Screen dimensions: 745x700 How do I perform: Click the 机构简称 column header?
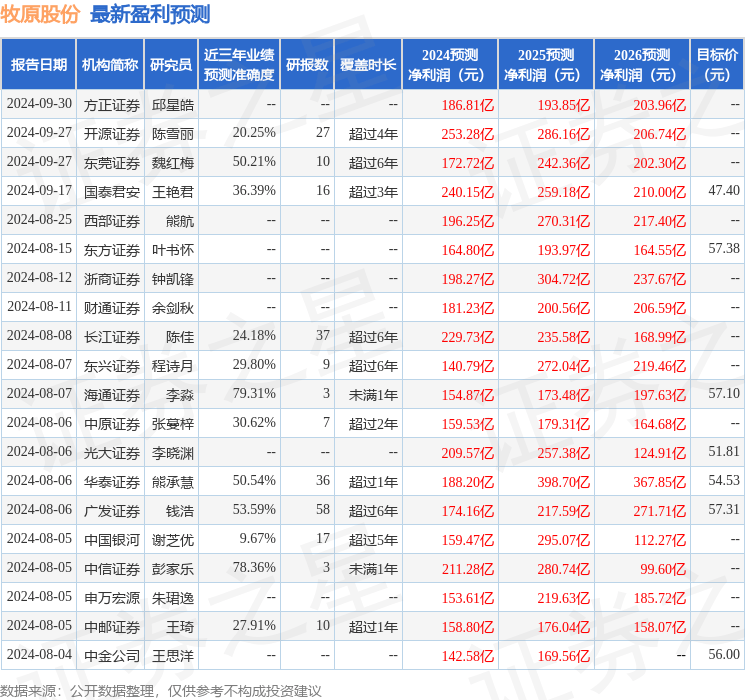pyautogui.click(x=110, y=64)
